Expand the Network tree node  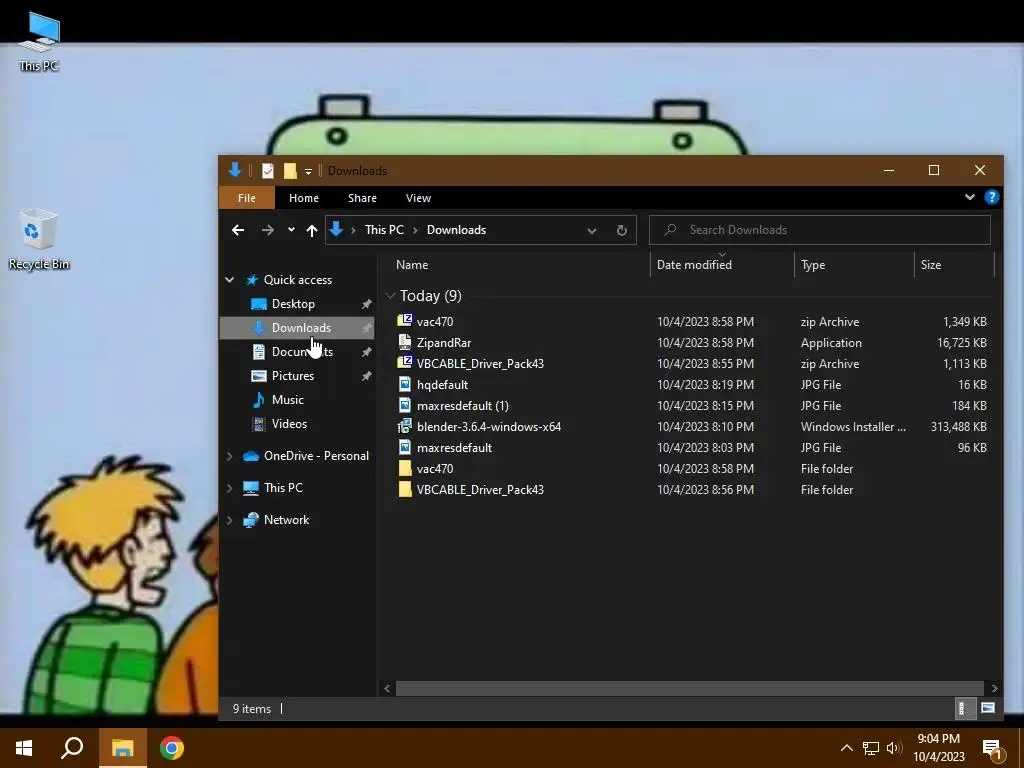[x=229, y=520]
